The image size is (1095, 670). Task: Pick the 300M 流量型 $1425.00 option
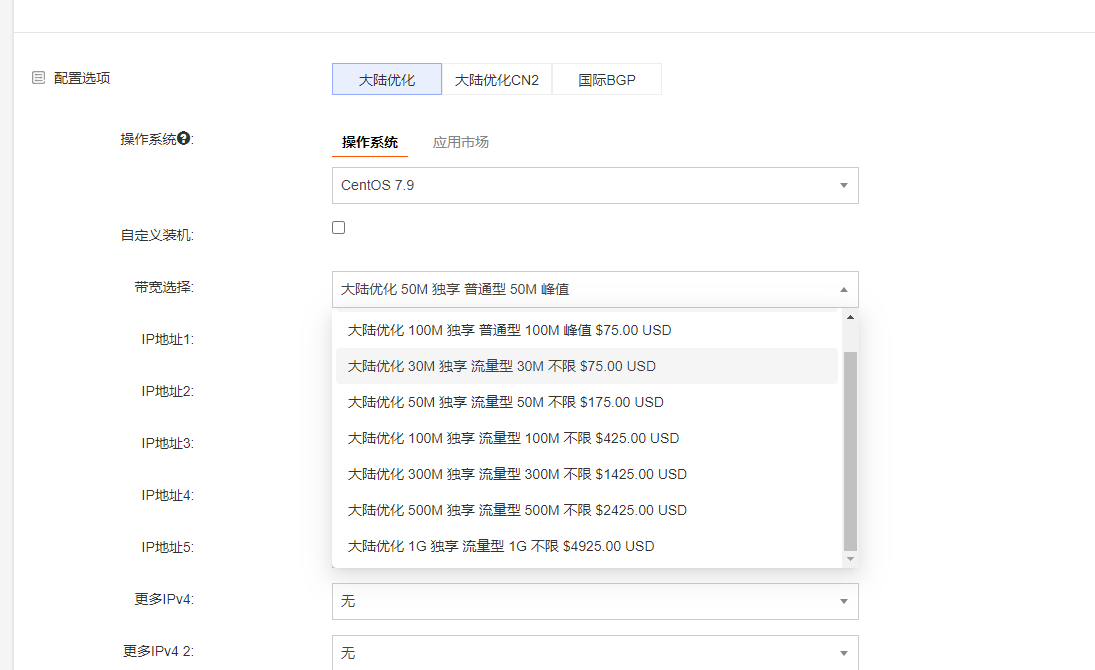[517, 474]
